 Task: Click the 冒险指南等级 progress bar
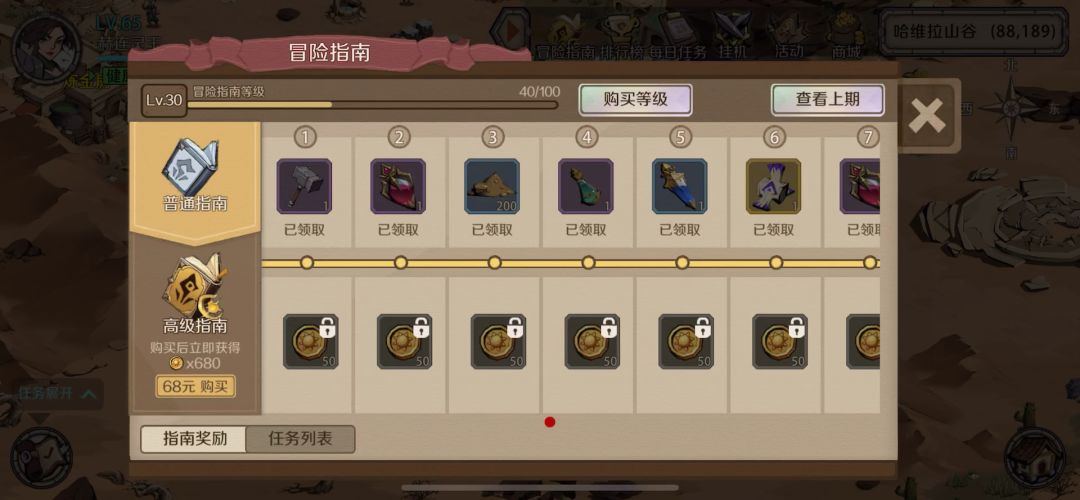373,105
